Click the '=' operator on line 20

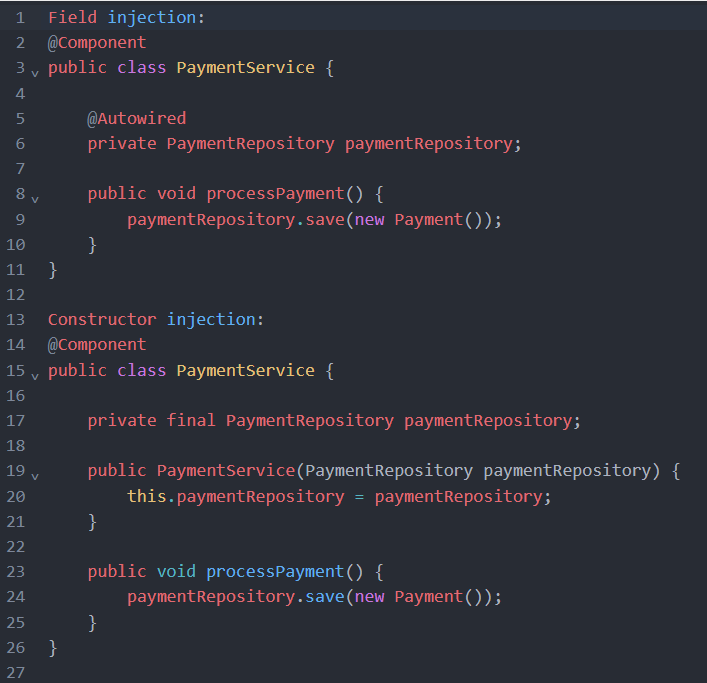359,497
